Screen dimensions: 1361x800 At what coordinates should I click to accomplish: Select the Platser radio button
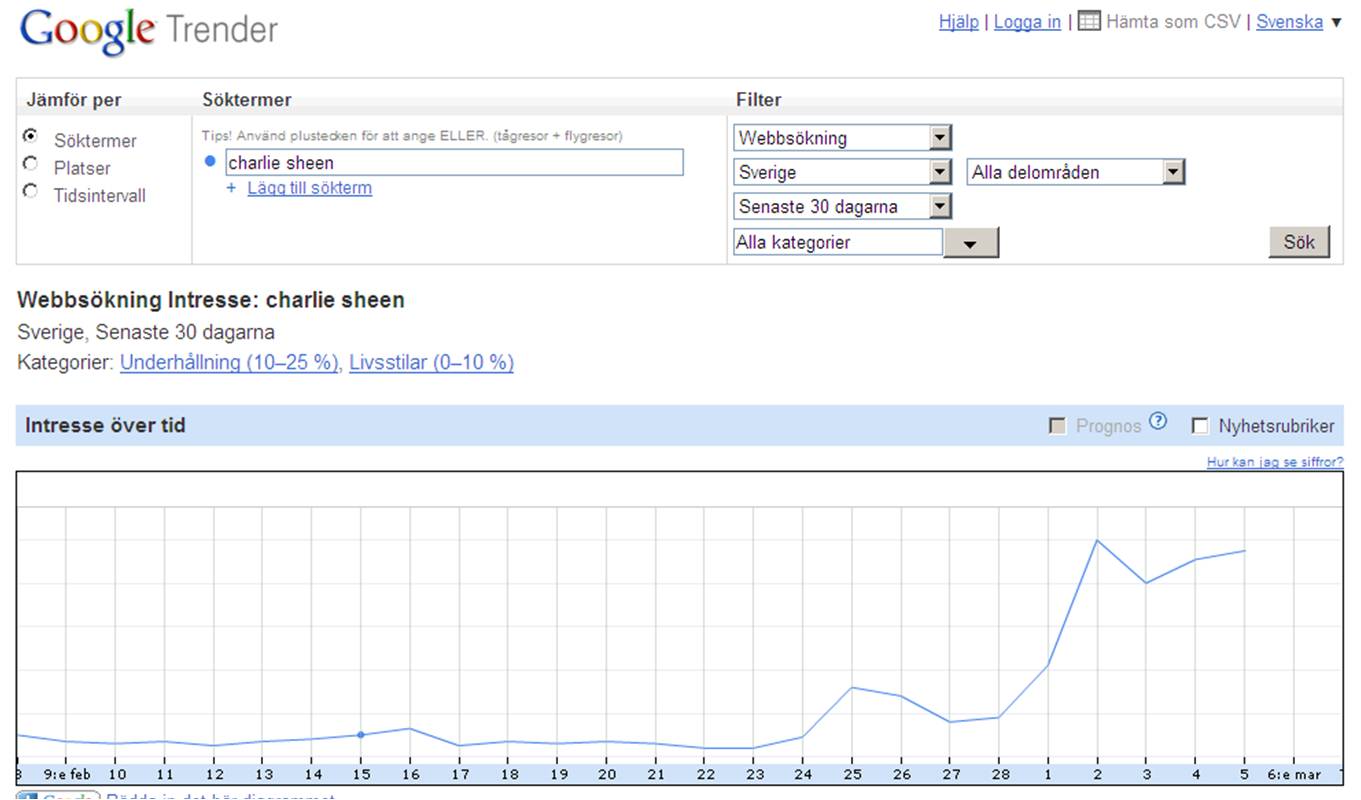pyautogui.click(x=31, y=164)
